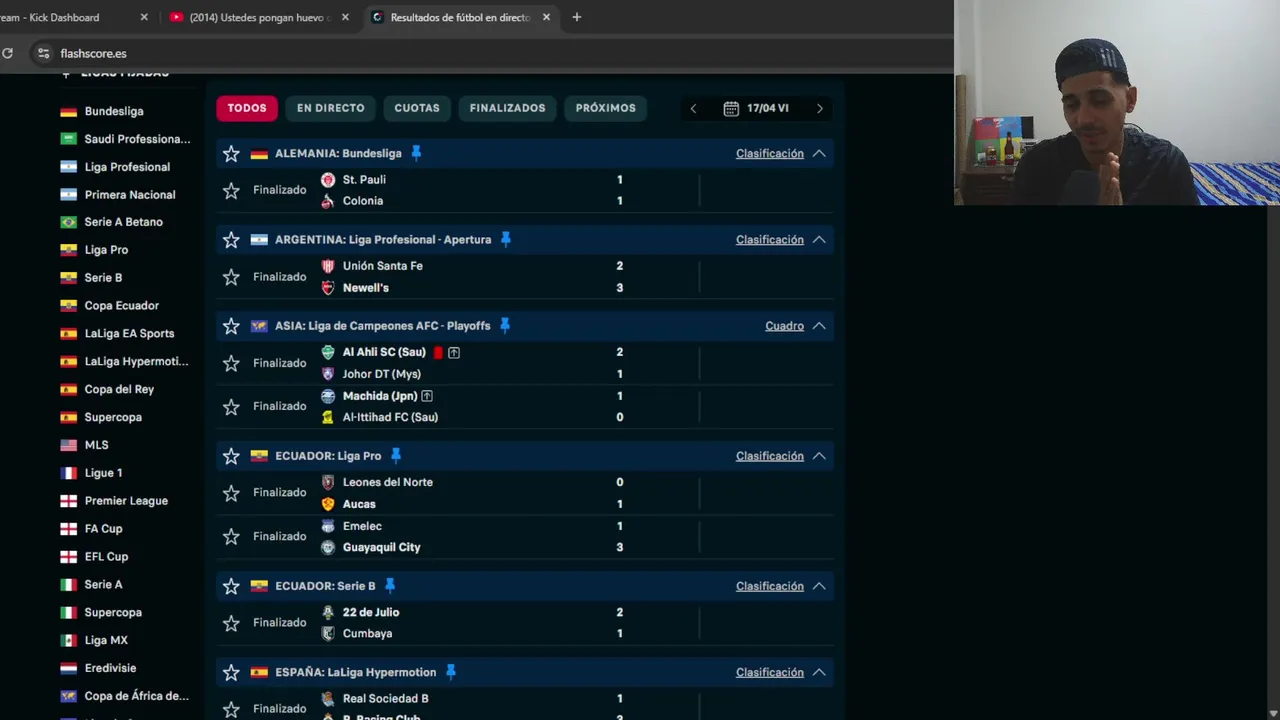Go to next day arrow

820,108
